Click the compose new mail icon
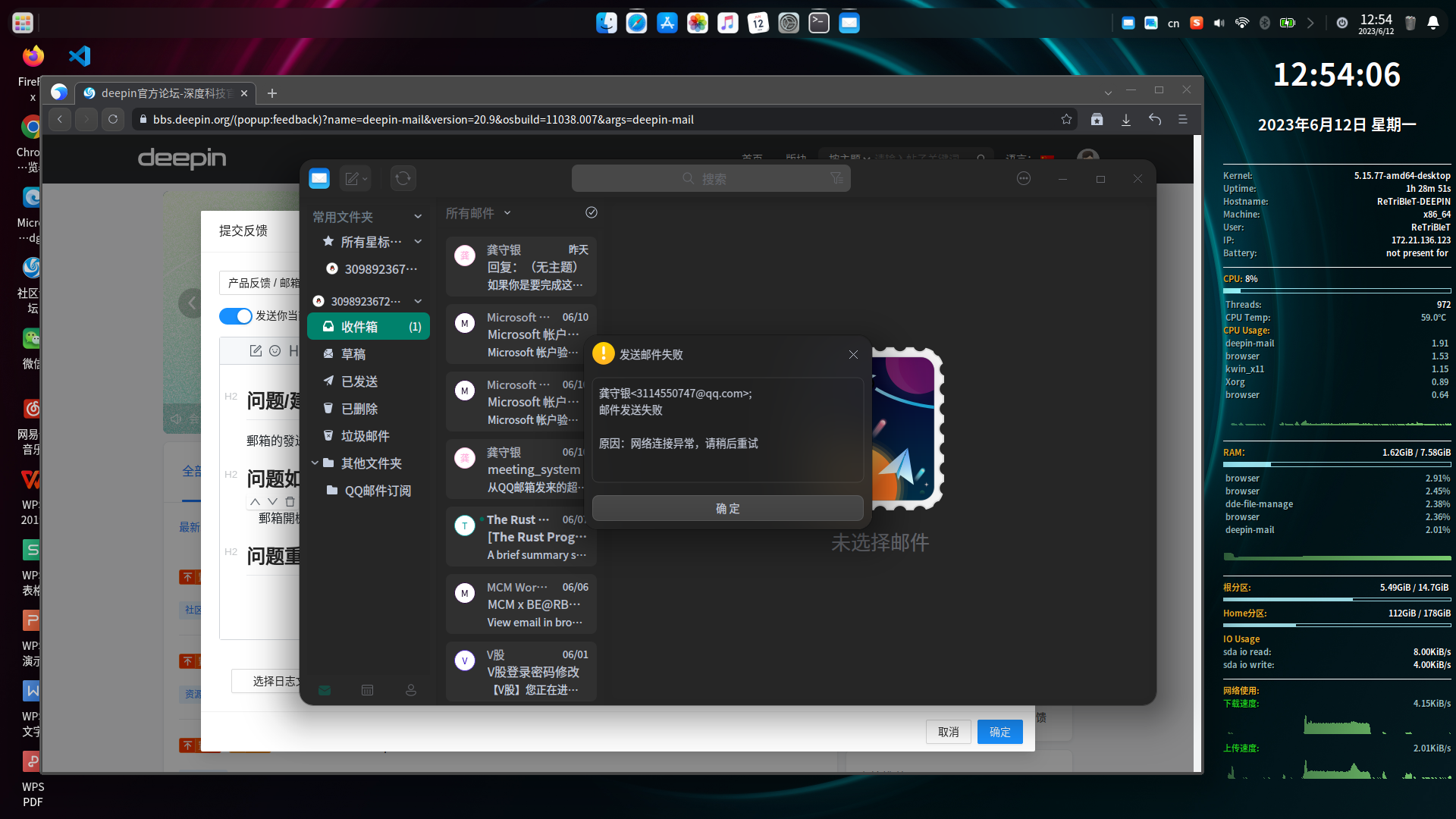 pos(352,179)
